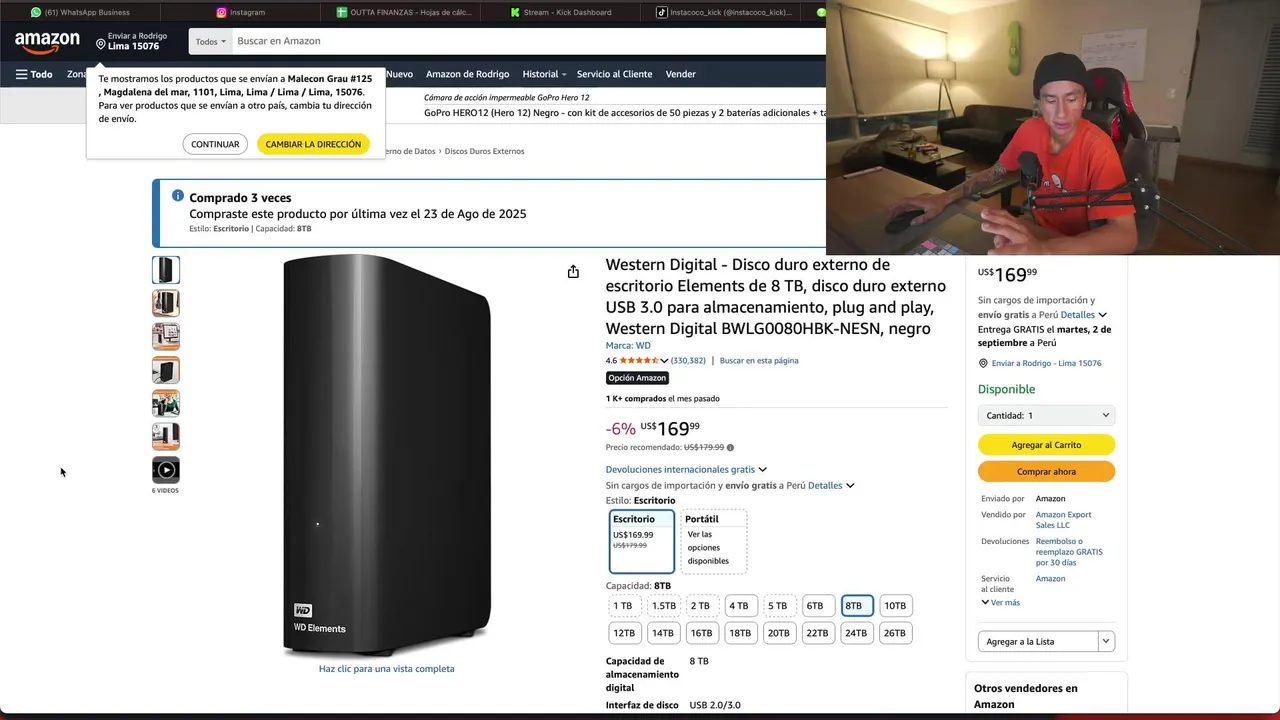
Task: Play the product video thumbnail
Action: tap(166, 469)
